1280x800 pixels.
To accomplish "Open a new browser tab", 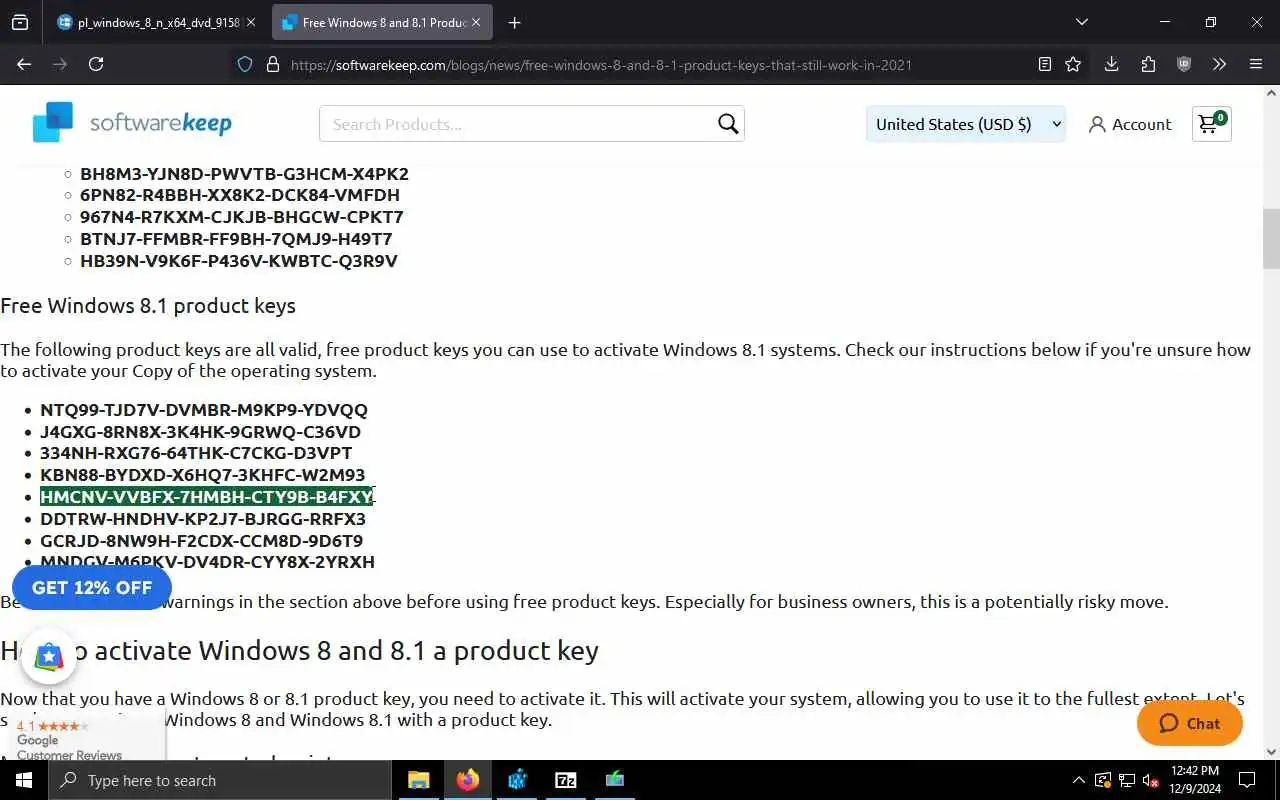I will click(514, 22).
